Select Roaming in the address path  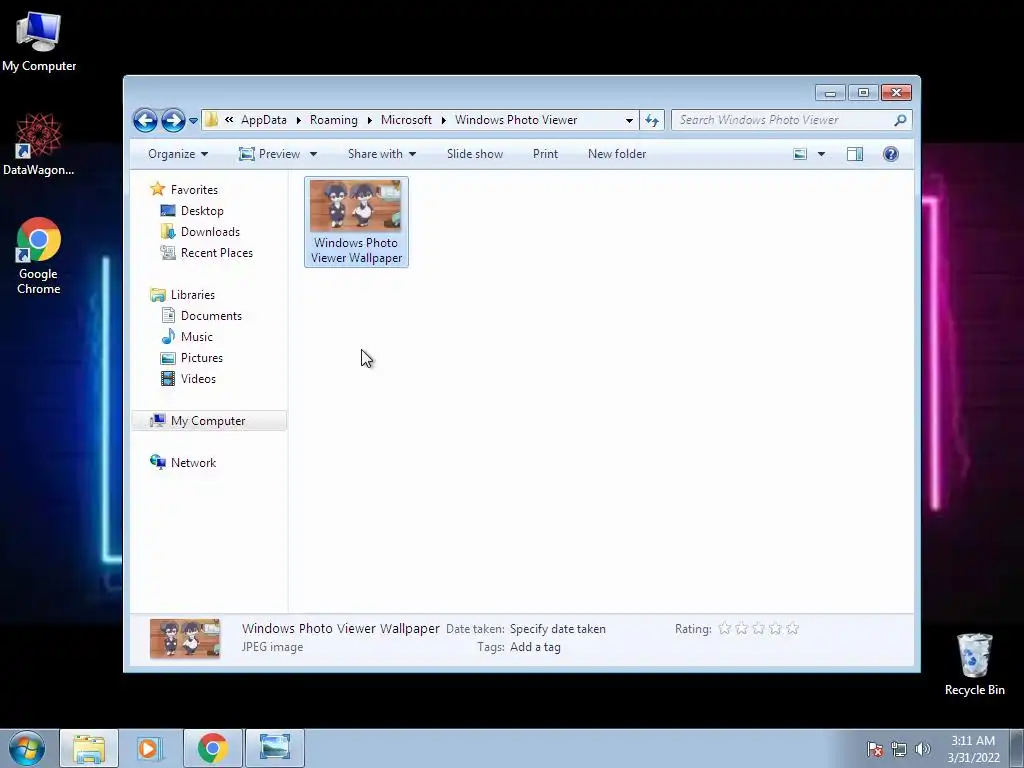pyautogui.click(x=334, y=120)
